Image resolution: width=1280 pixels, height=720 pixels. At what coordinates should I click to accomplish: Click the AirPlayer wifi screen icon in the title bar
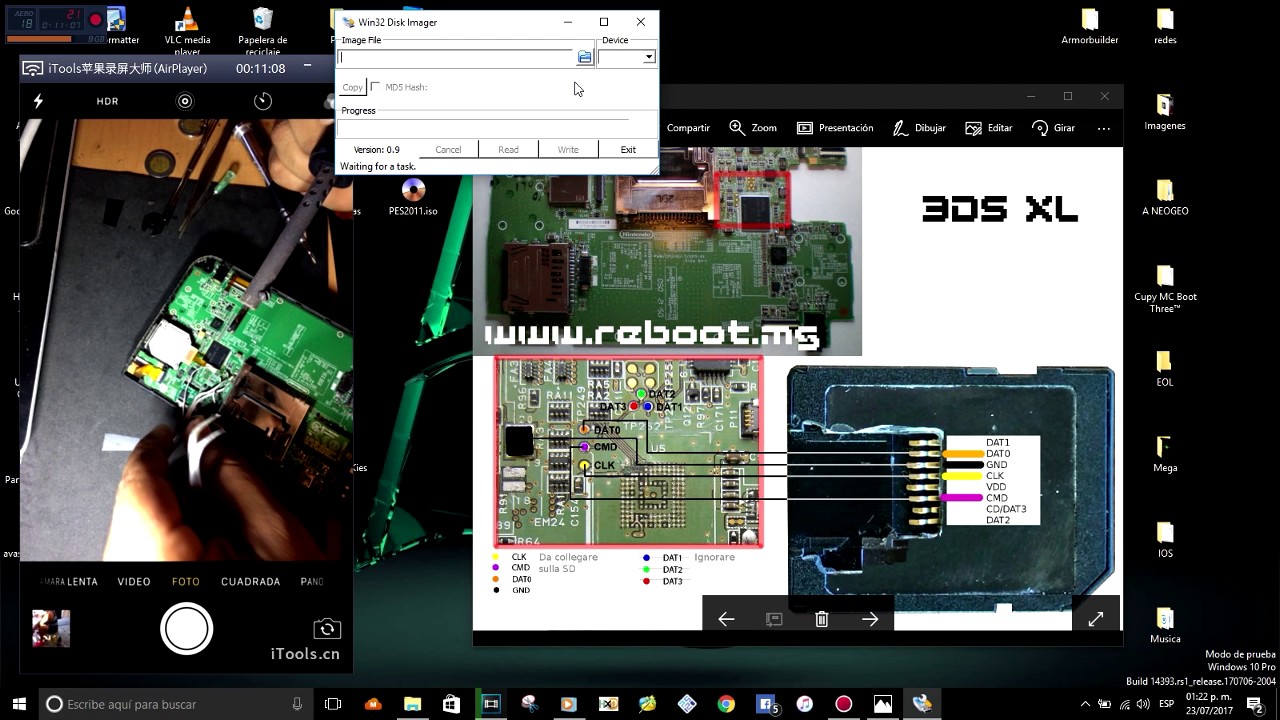tap(33, 69)
